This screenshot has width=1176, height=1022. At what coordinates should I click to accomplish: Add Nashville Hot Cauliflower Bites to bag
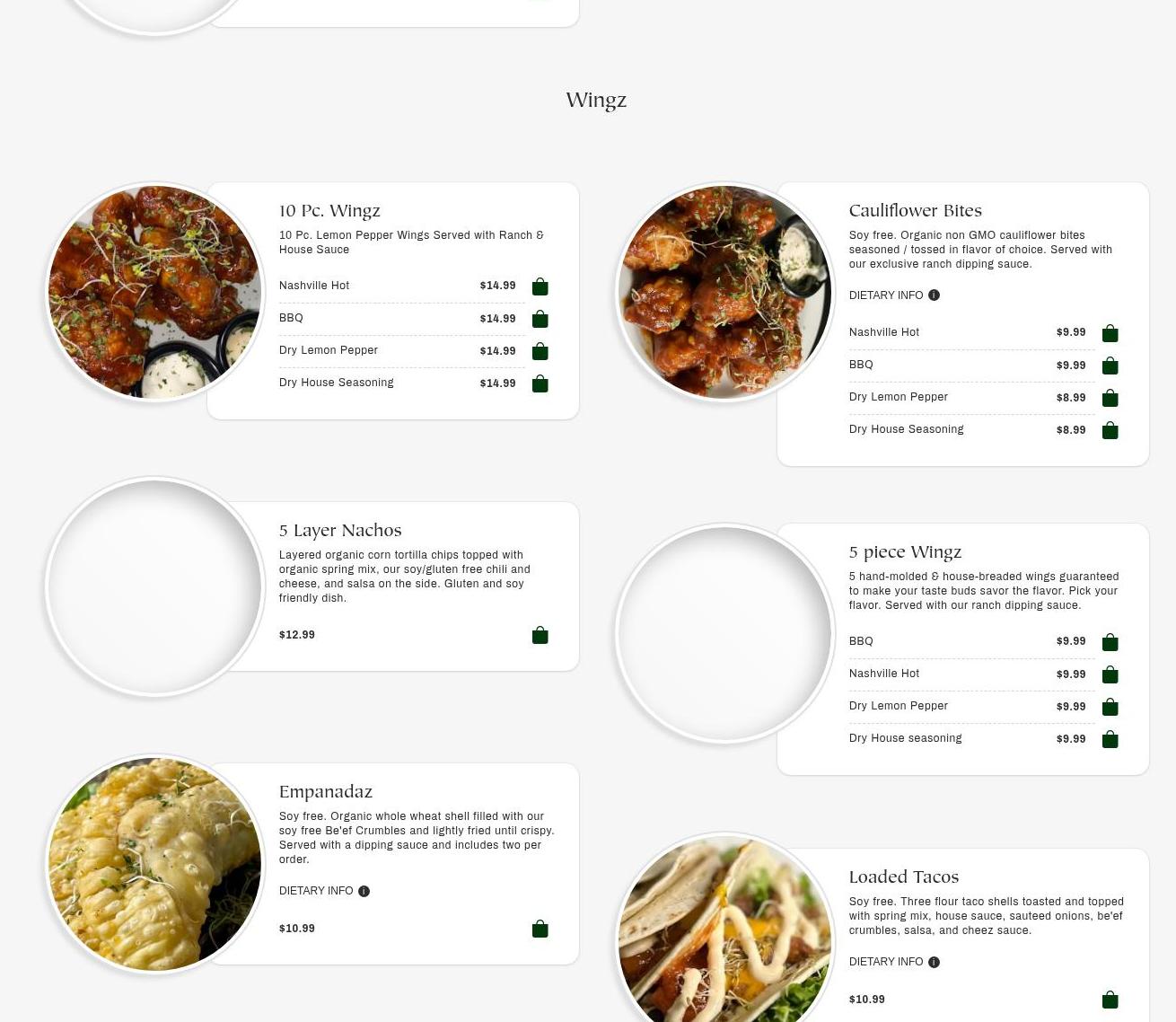tap(1110, 333)
